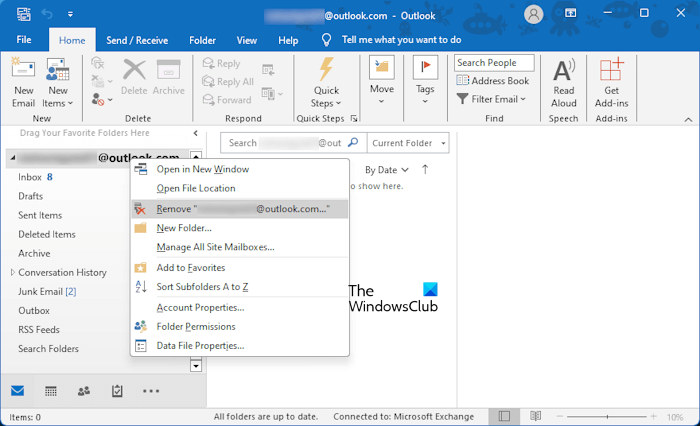
Task: Click the zoom in plus button
Action: (x=654, y=417)
